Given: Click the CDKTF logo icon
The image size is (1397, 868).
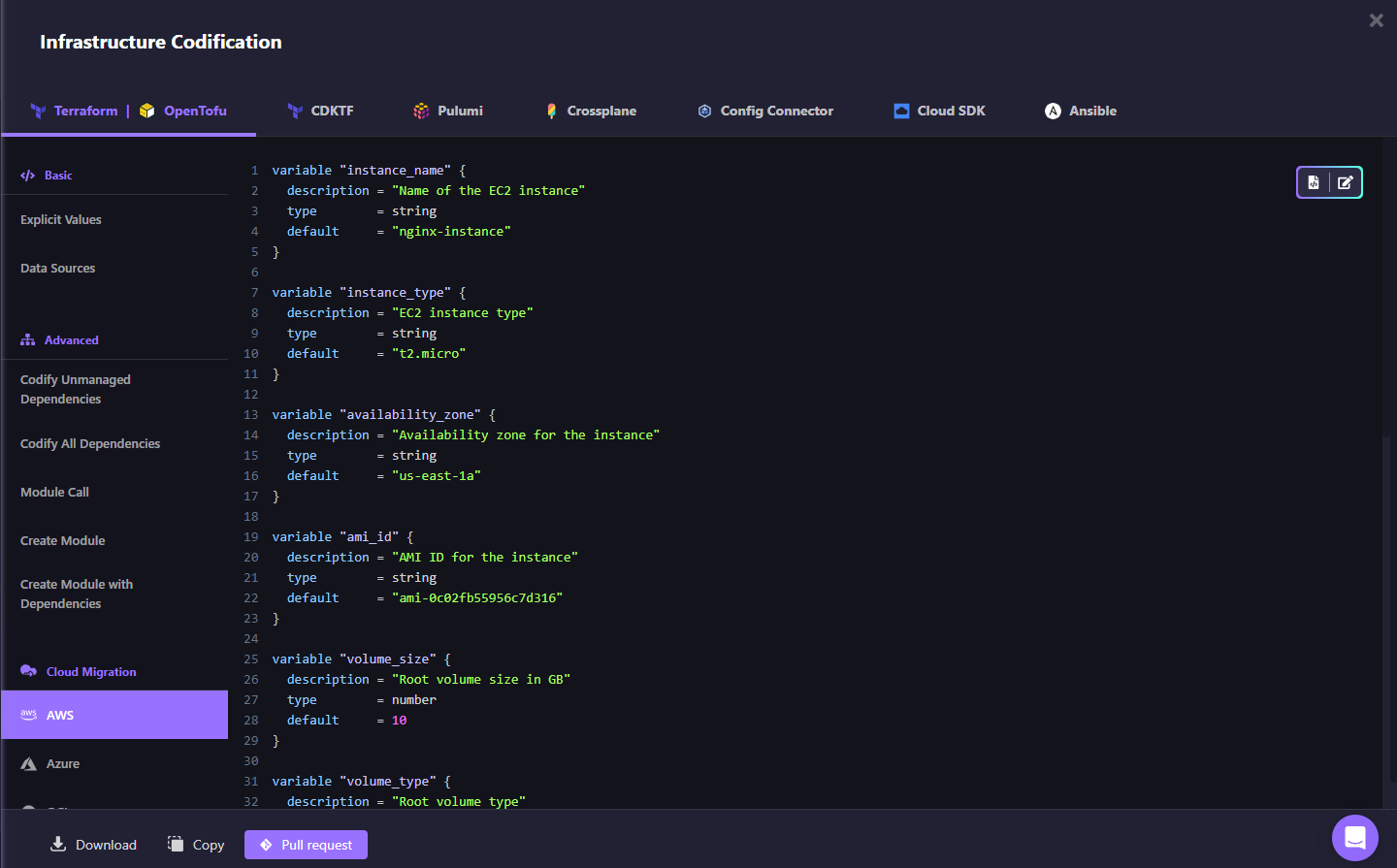Looking at the screenshot, I should (295, 111).
